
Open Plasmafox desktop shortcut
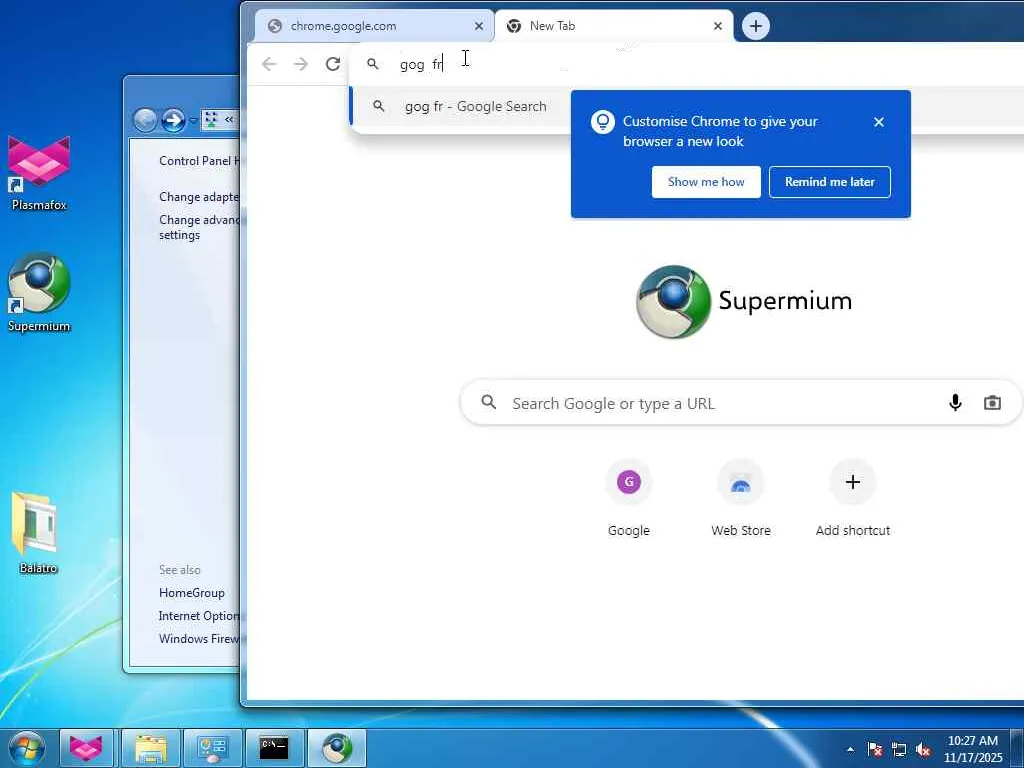tap(39, 174)
